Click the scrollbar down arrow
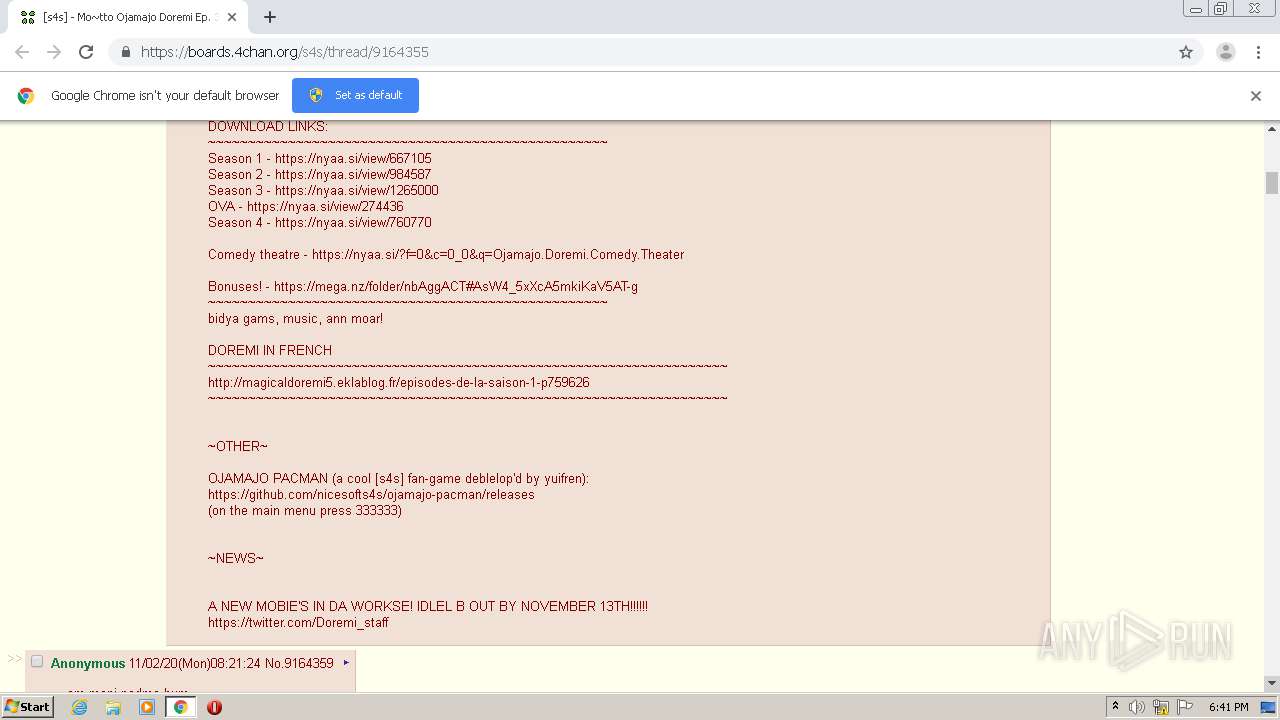This screenshot has width=1280, height=720. [x=1272, y=683]
